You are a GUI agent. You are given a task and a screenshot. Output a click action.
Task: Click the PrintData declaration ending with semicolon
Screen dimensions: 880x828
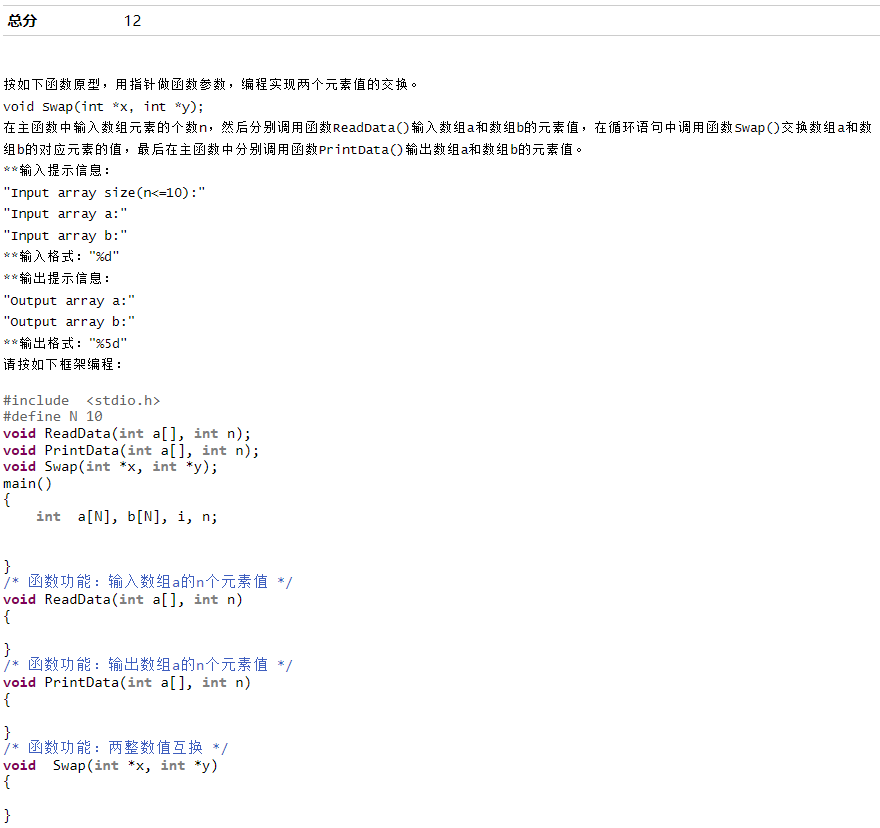tap(131, 450)
